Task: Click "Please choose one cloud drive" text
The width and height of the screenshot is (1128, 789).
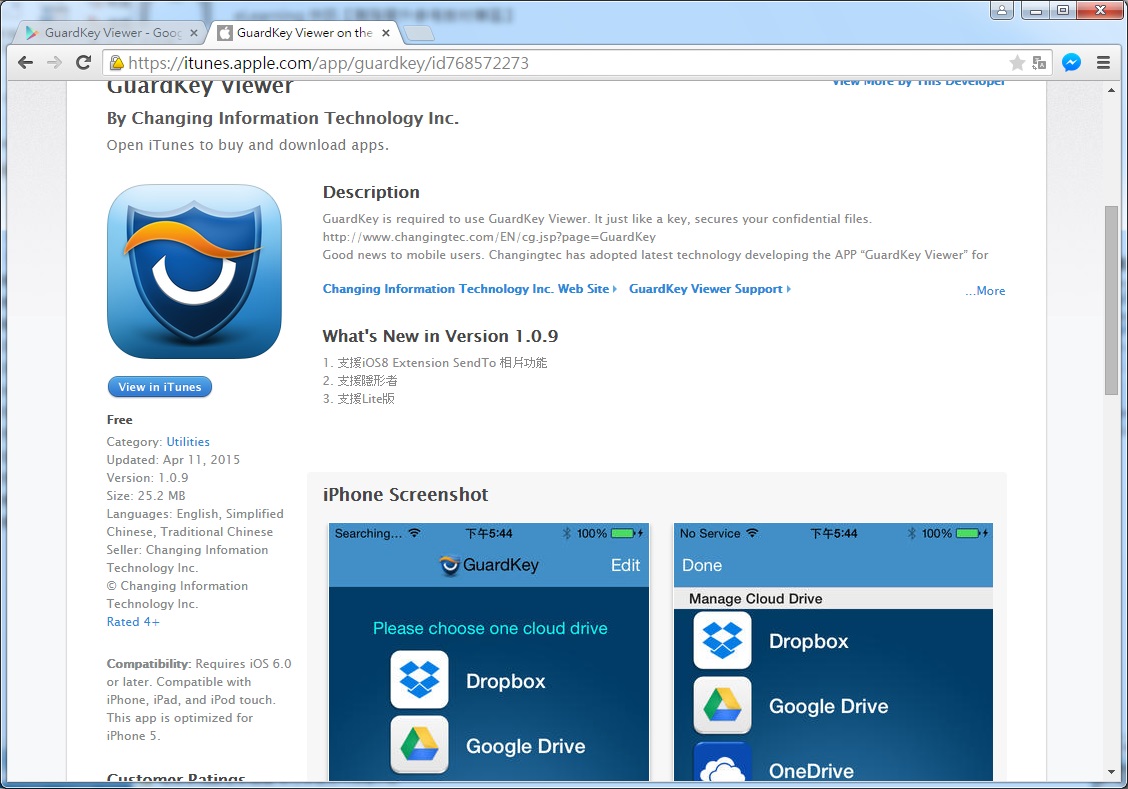Action: (x=490, y=628)
